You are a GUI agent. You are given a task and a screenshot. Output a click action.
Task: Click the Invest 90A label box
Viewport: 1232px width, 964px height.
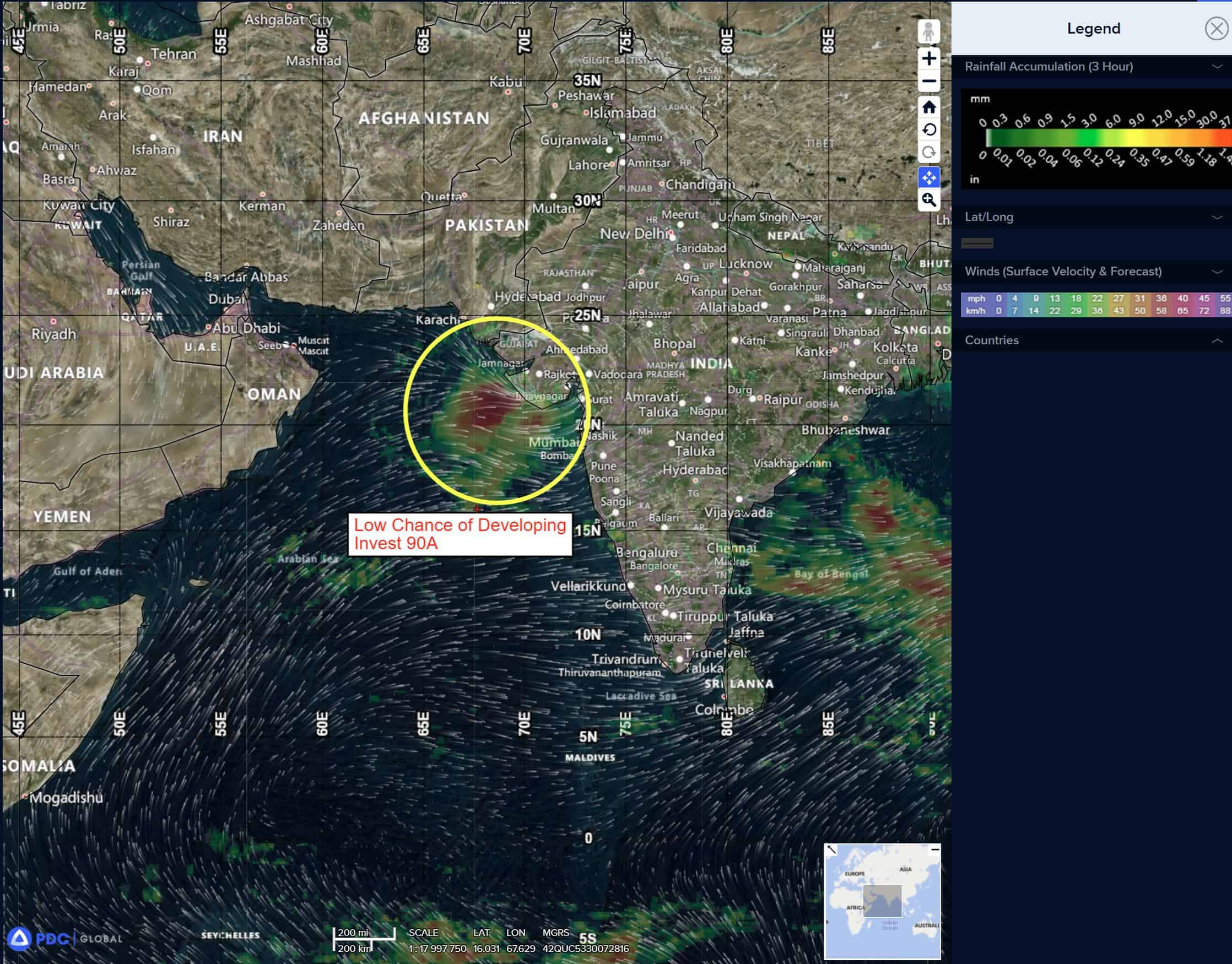click(460, 534)
